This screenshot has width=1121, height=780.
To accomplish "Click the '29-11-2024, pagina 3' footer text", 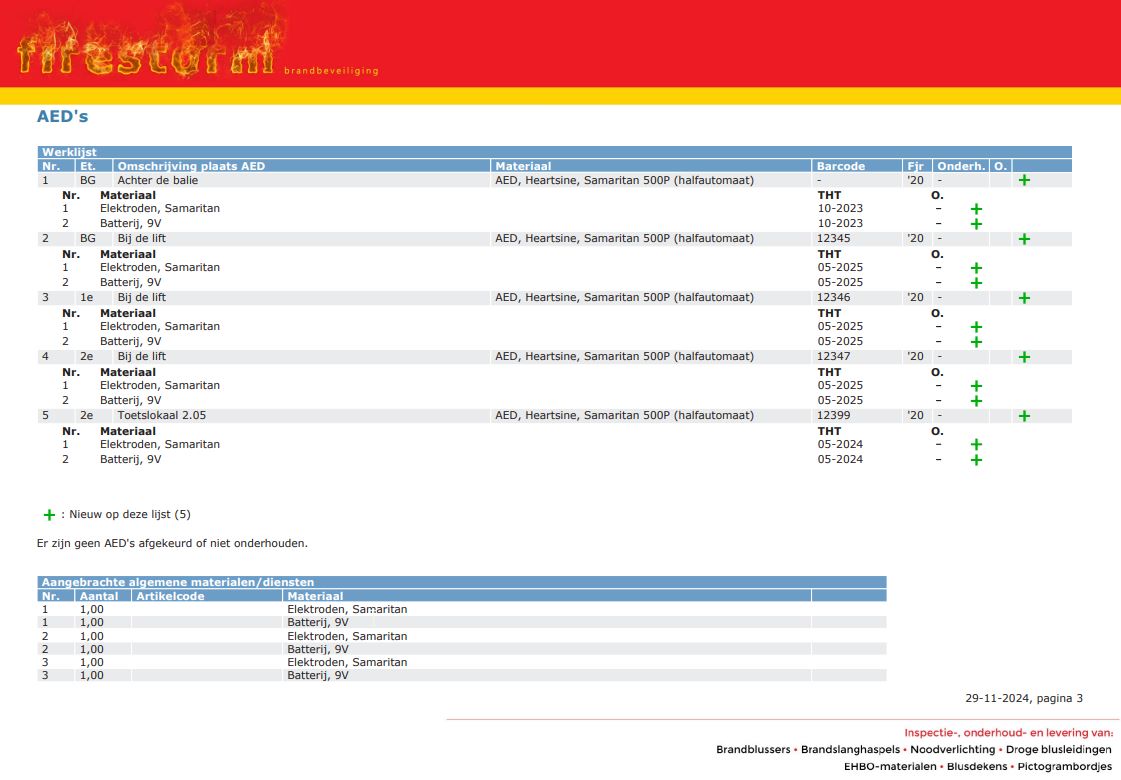I will 1023,698.
